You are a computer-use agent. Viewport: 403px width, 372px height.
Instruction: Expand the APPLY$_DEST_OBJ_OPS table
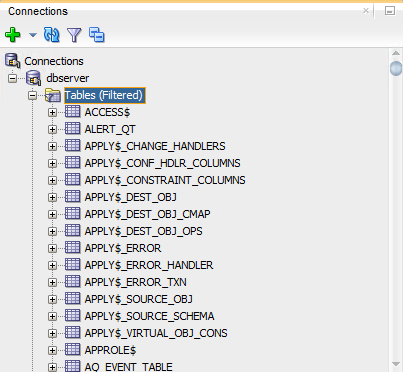52,231
